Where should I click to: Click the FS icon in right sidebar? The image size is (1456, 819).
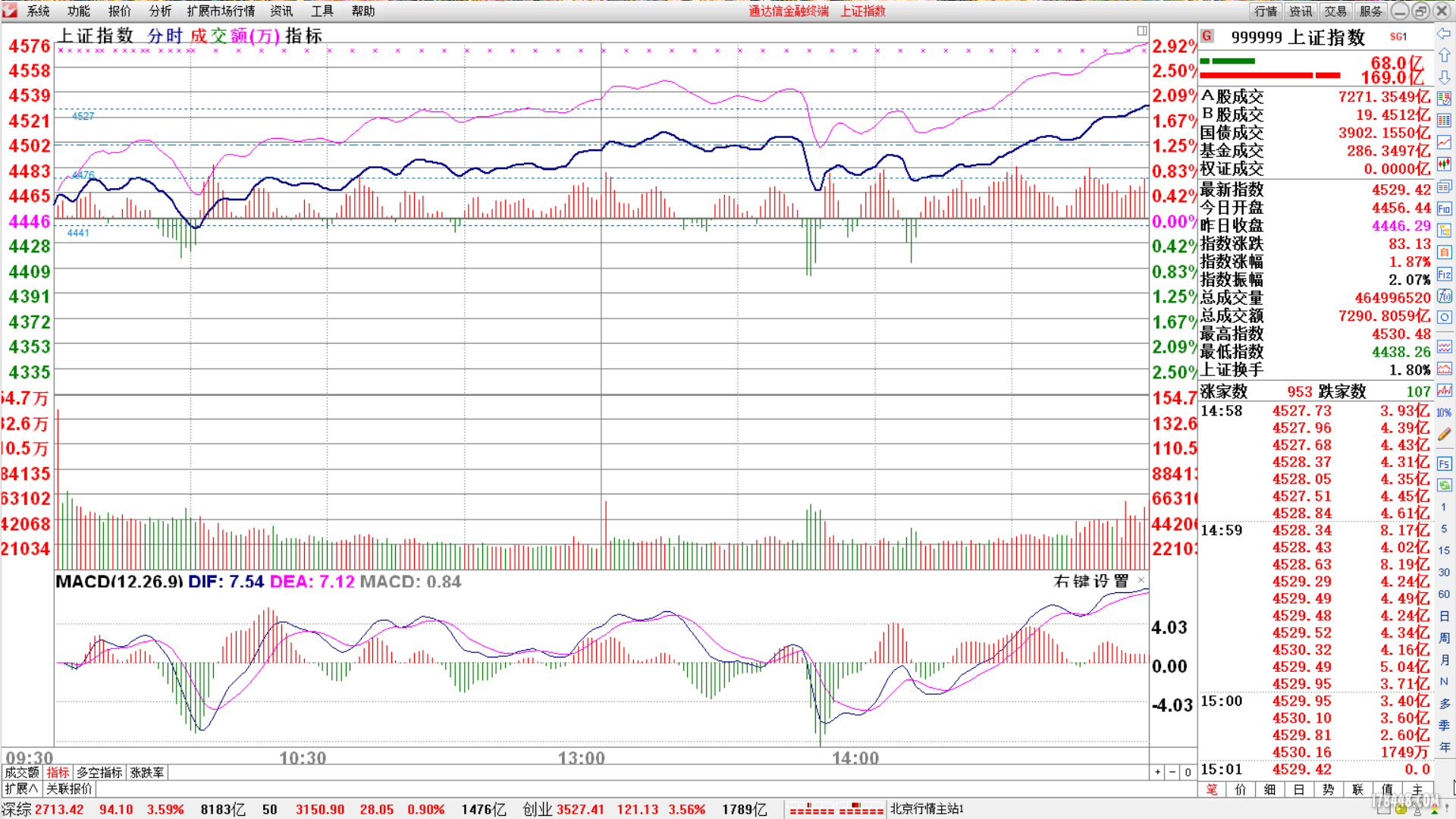pos(1444,464)
